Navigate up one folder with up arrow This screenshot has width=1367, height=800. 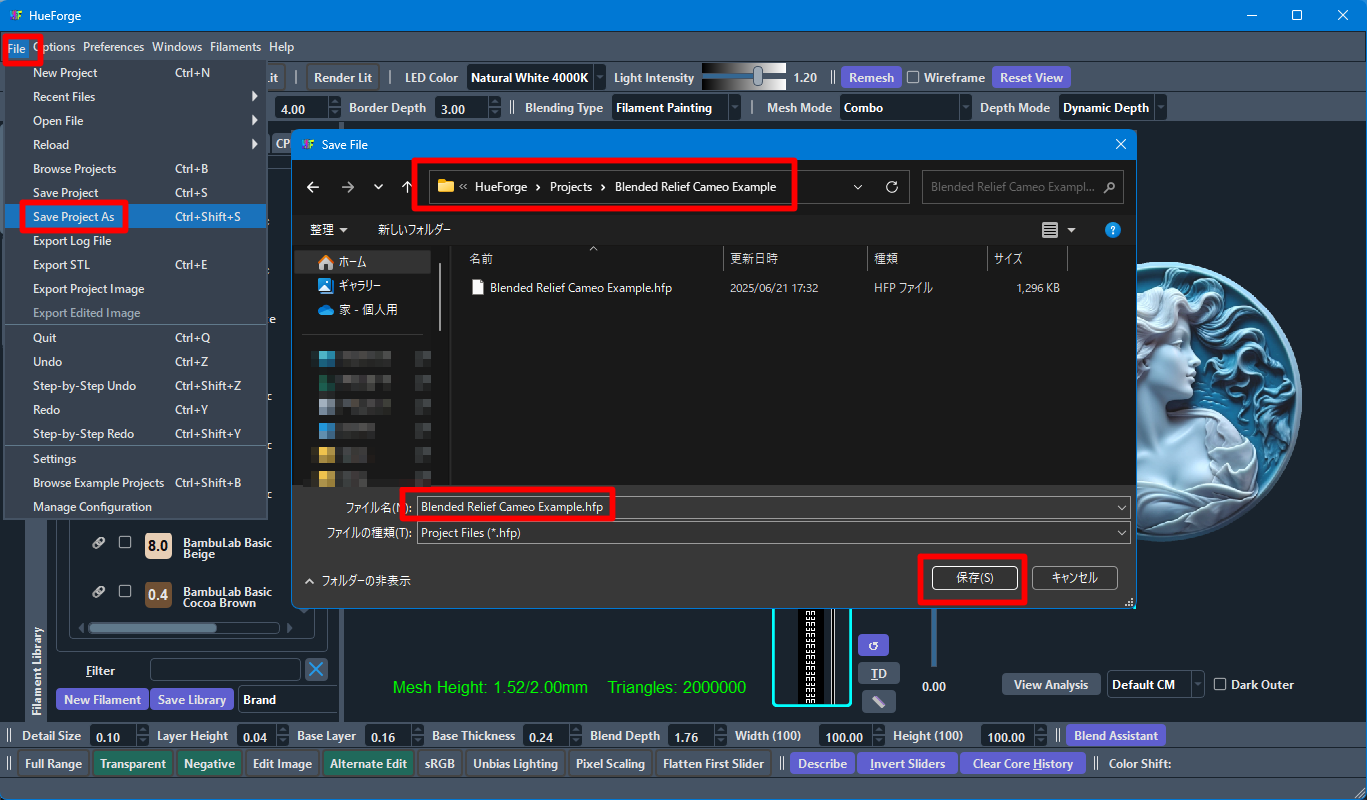(x=407, y=187)
